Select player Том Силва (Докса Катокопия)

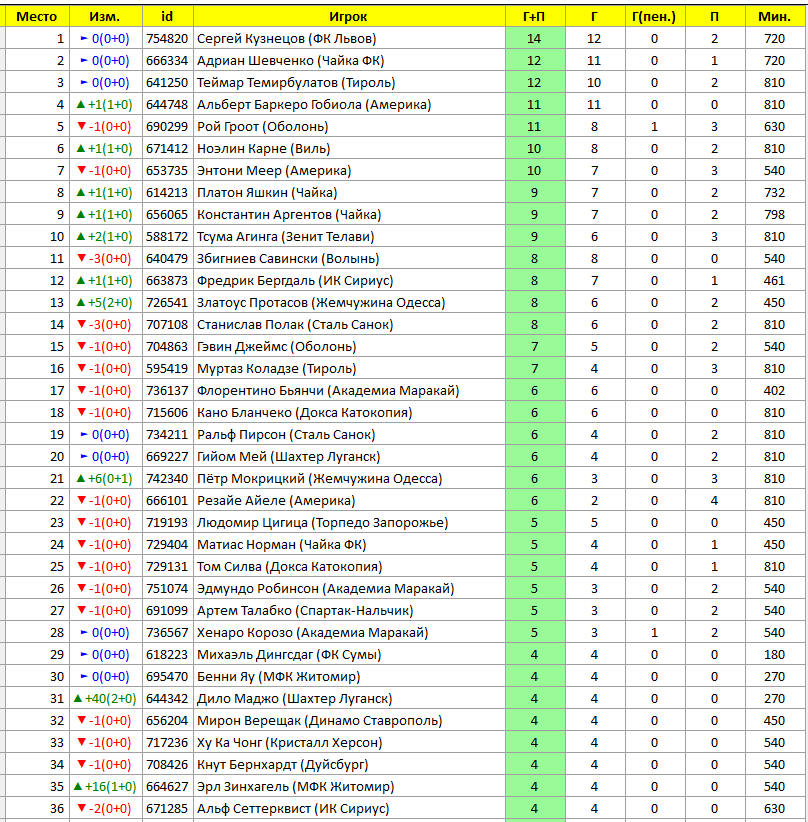(289, 567)
